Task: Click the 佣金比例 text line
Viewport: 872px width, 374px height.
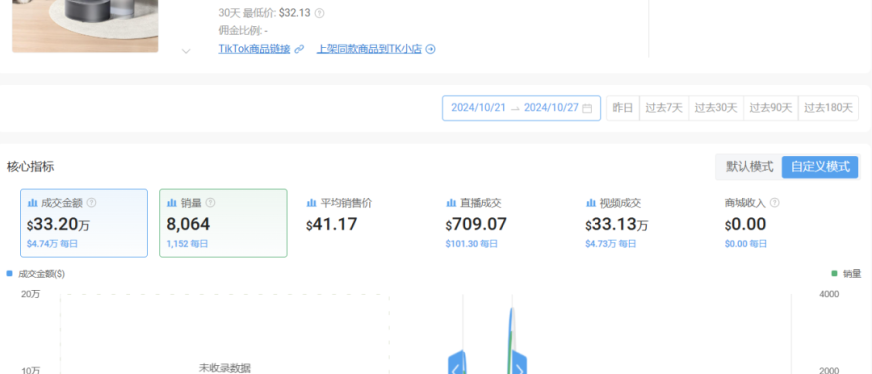Action: click(243, 31)
